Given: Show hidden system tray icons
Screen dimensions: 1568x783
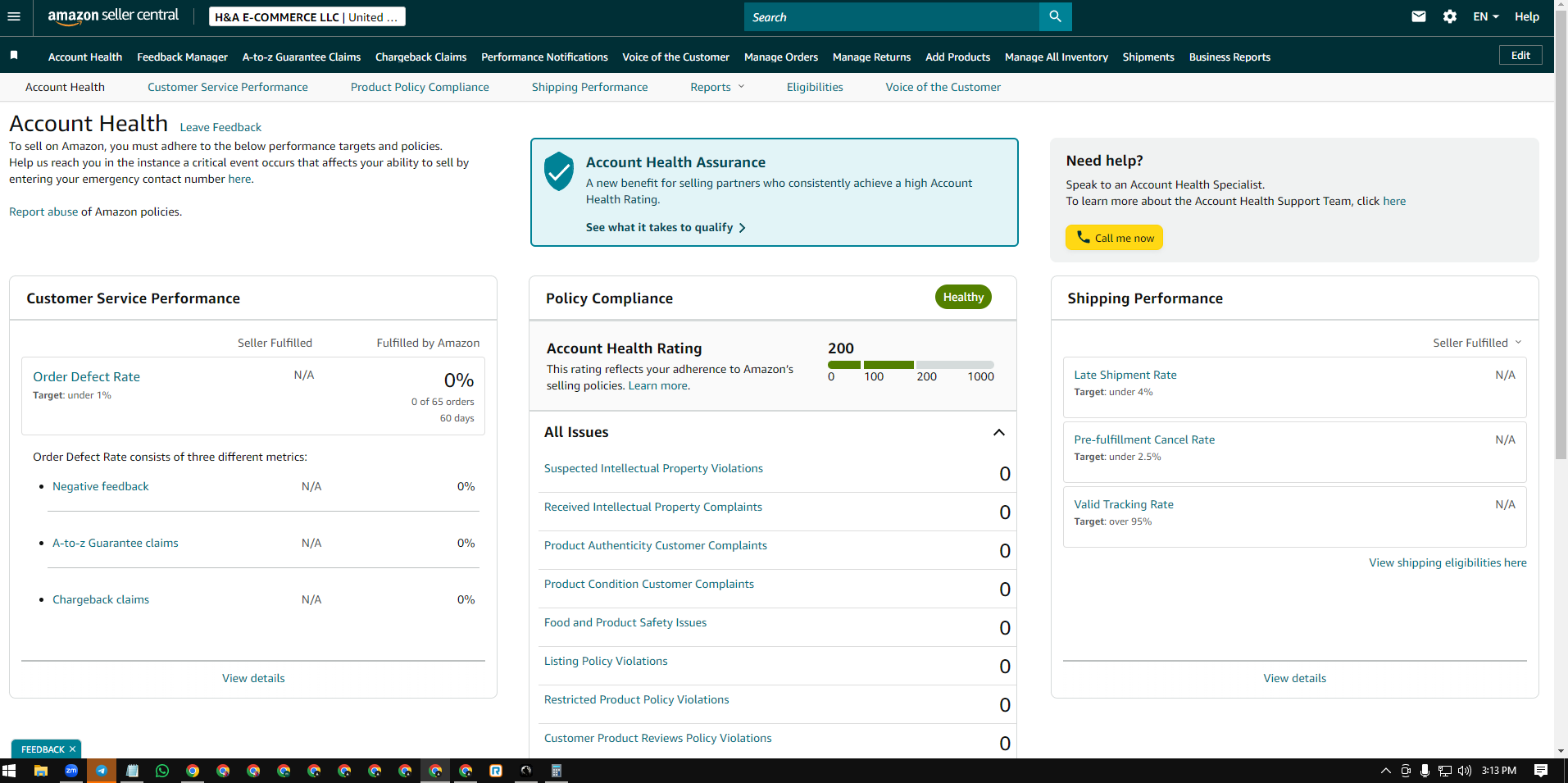Looking at the screenshot, I should 1386,771.
